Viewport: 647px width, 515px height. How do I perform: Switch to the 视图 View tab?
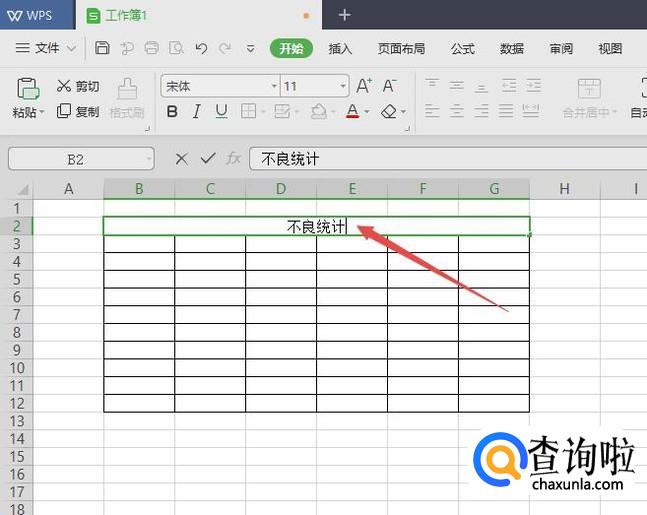[610, 49]
